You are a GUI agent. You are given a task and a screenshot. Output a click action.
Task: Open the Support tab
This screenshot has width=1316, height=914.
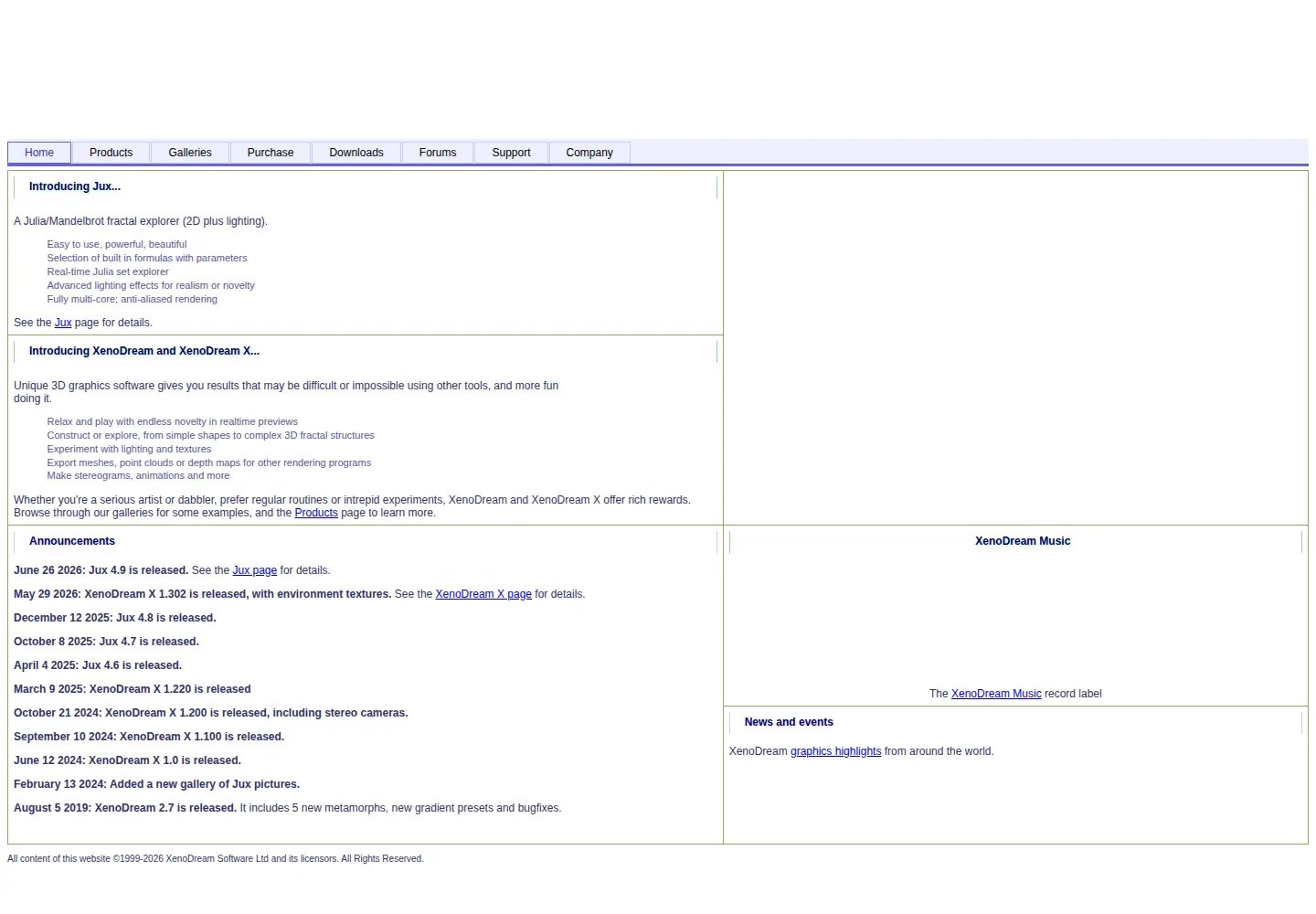coord(511,153)
